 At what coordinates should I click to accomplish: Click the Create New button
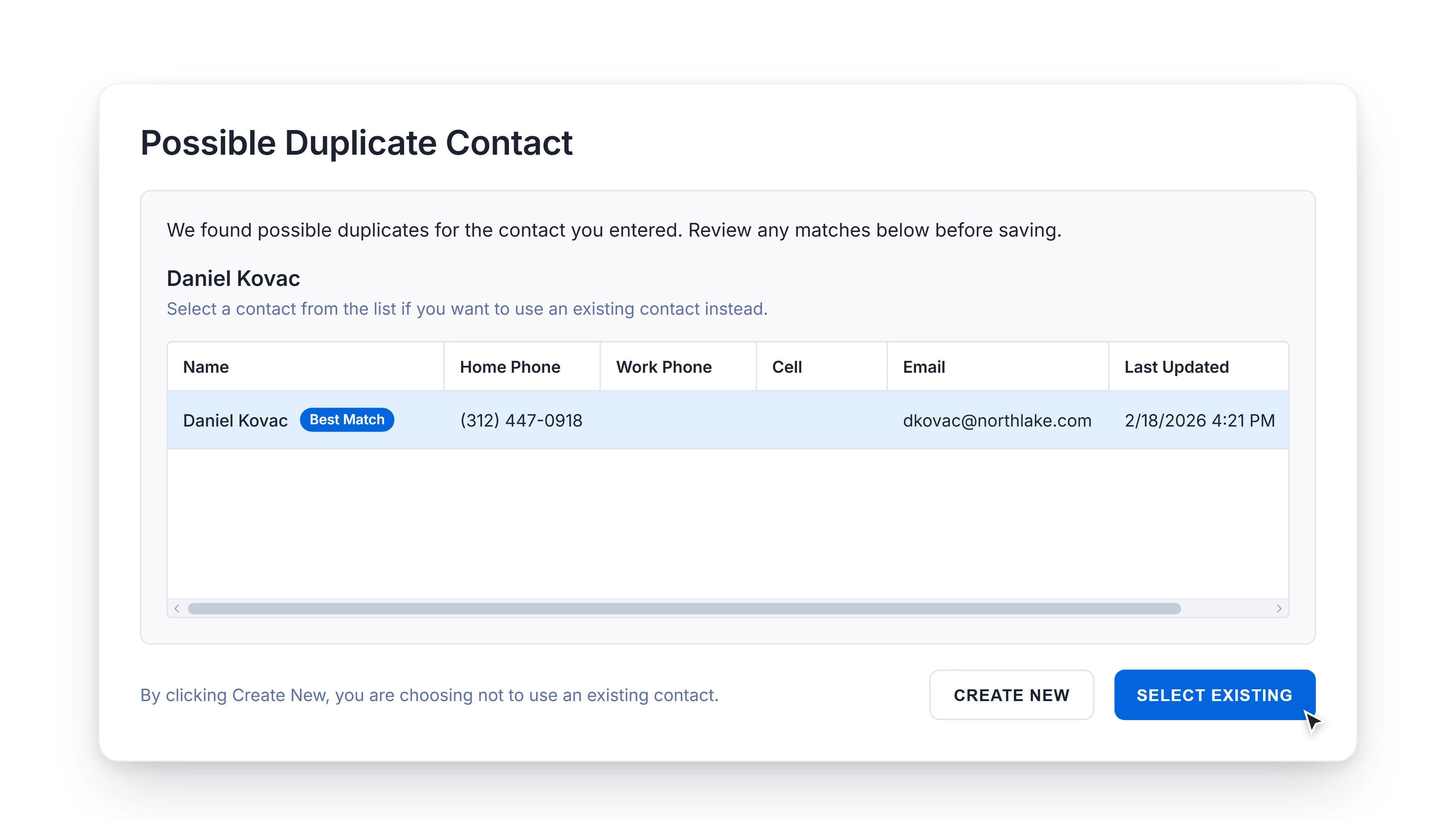click(x=1011, y=695)
